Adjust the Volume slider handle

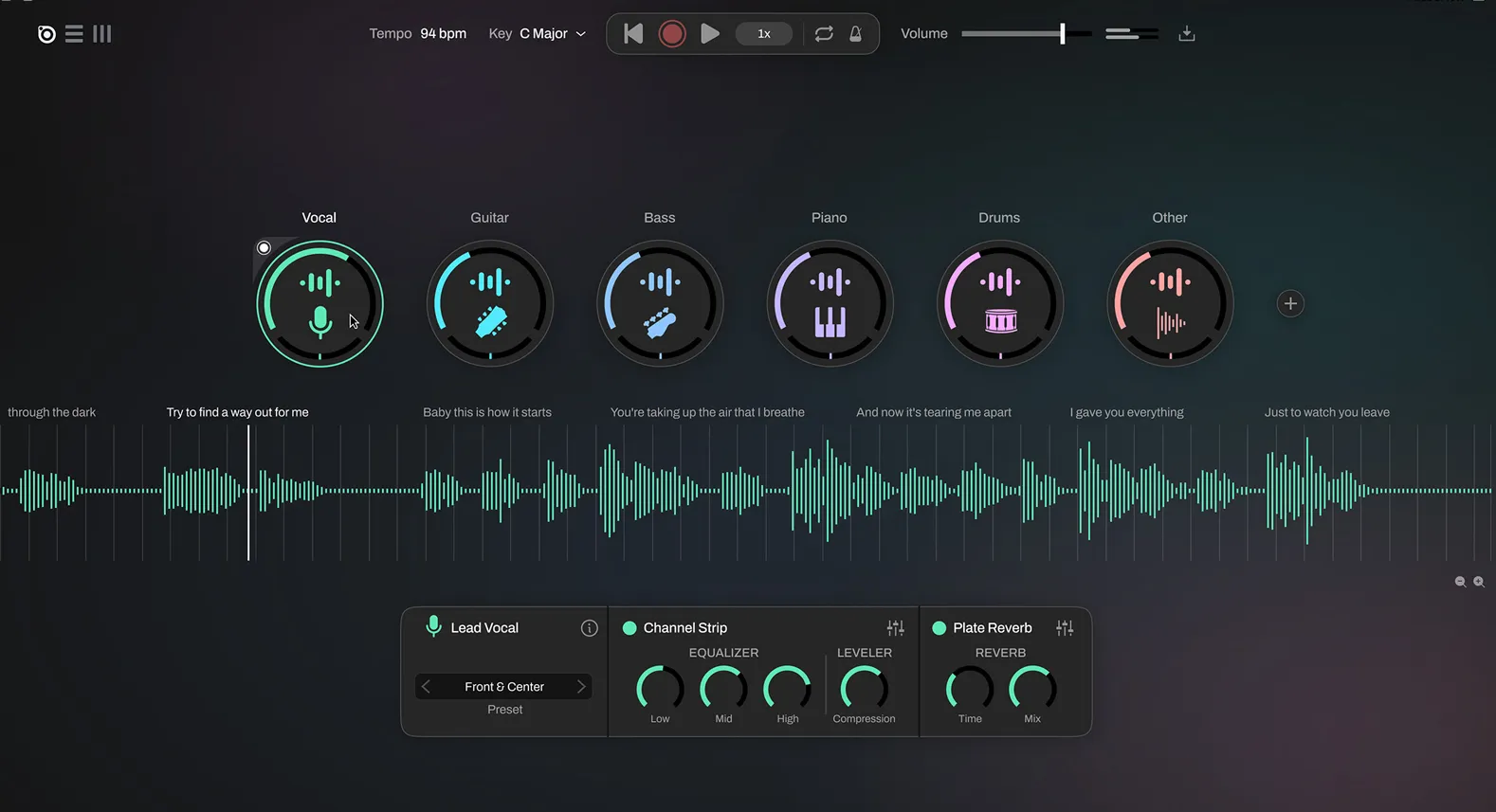(1063, 34)
